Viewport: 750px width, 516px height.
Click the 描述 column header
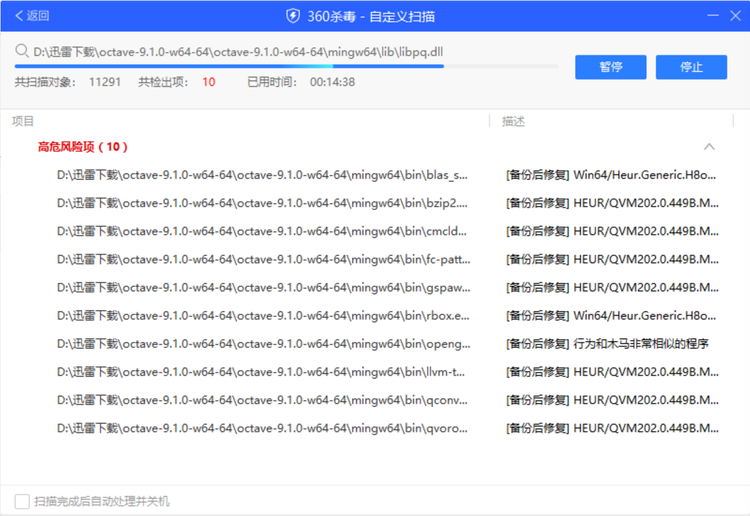[513, 121]
